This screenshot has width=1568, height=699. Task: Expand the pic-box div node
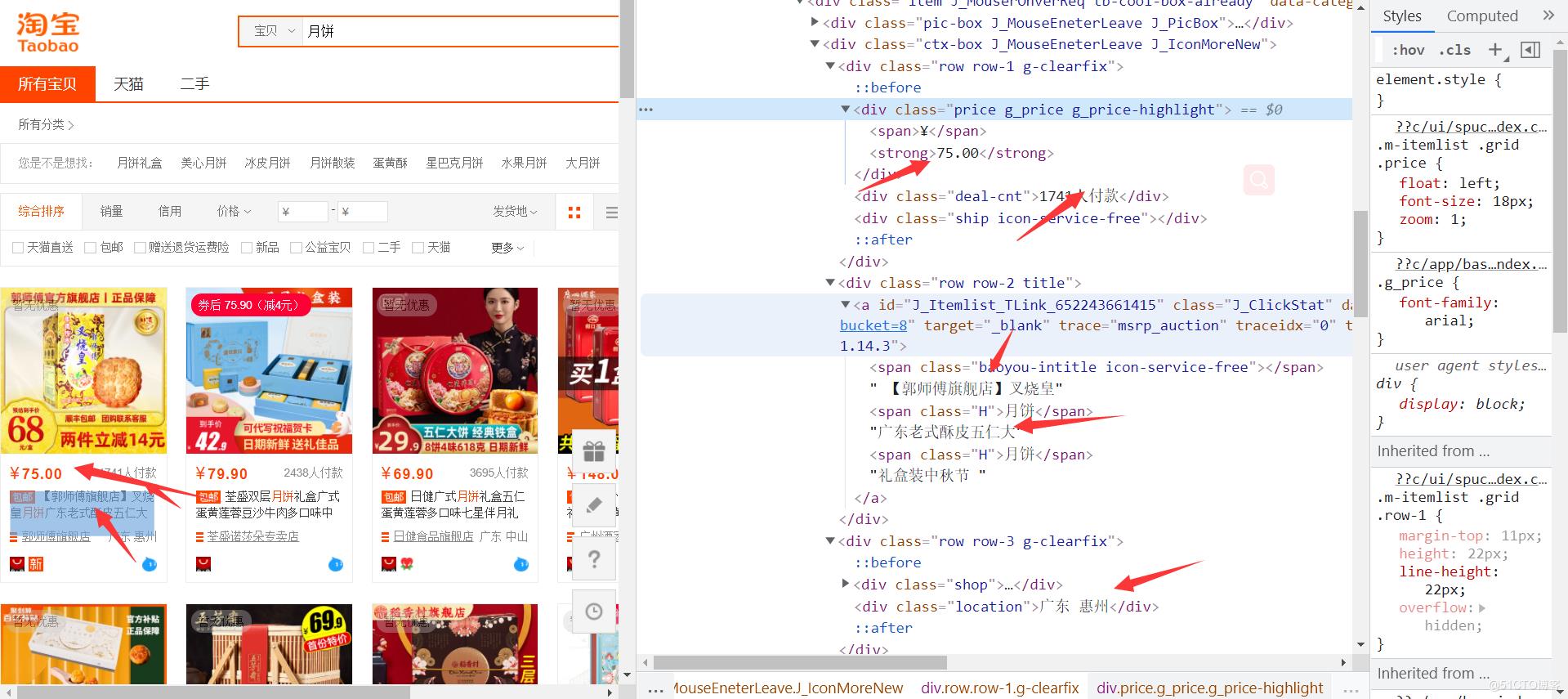815,23
